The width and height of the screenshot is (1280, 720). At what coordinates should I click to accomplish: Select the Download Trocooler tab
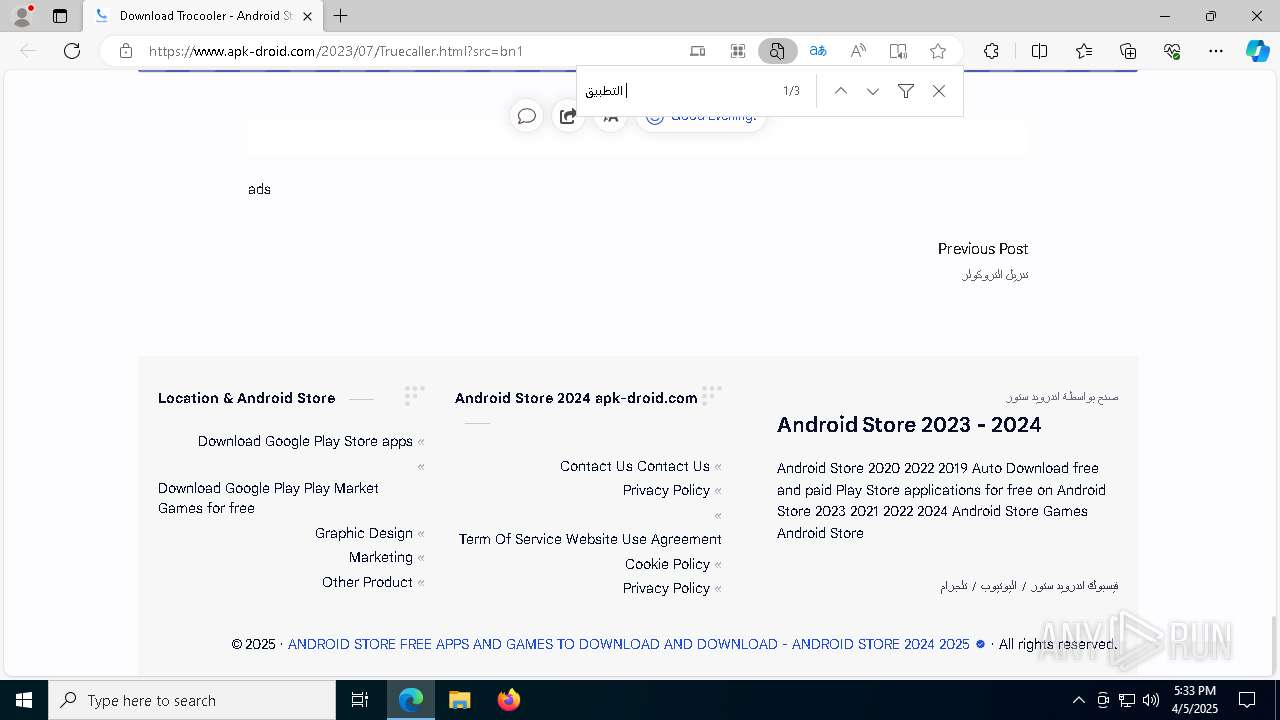(x=203, y=16)
